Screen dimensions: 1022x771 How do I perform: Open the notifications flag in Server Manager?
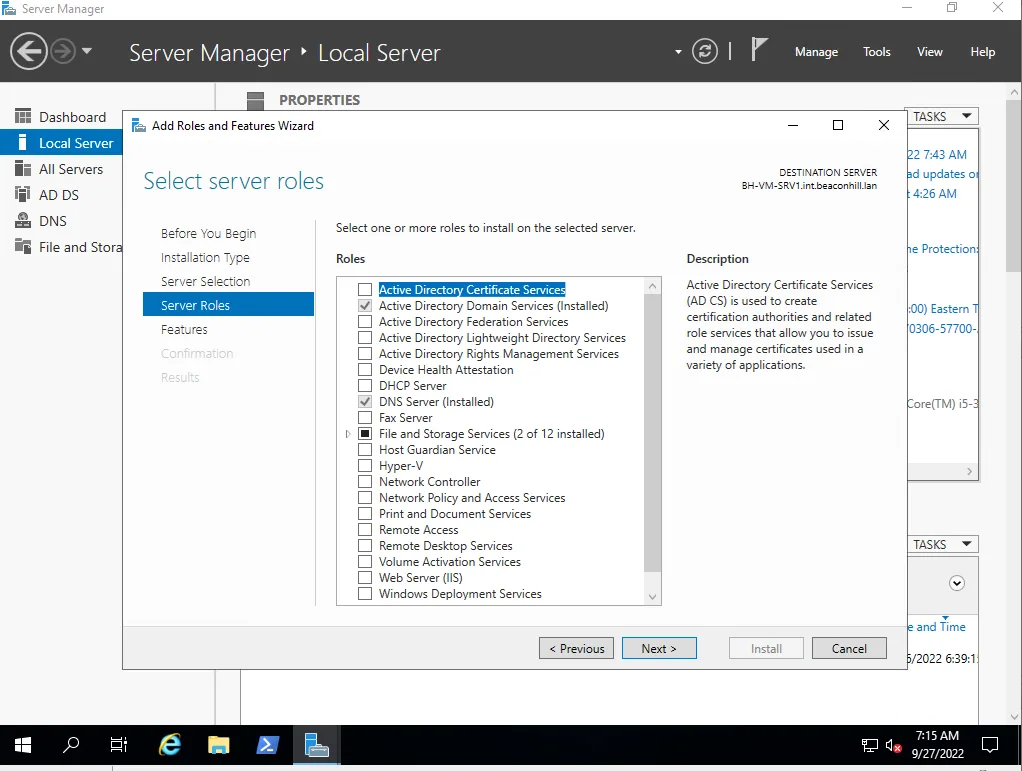point(759,50)
